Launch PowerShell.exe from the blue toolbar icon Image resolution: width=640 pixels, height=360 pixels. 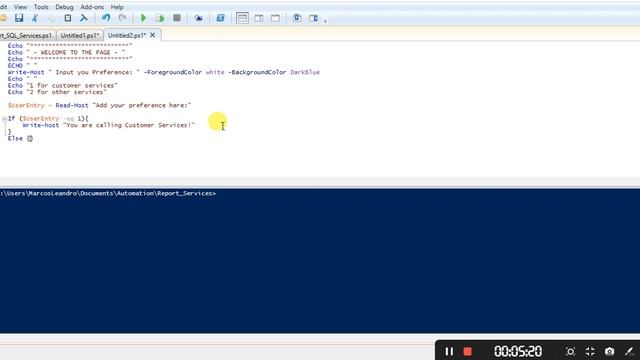click(220, 18)
